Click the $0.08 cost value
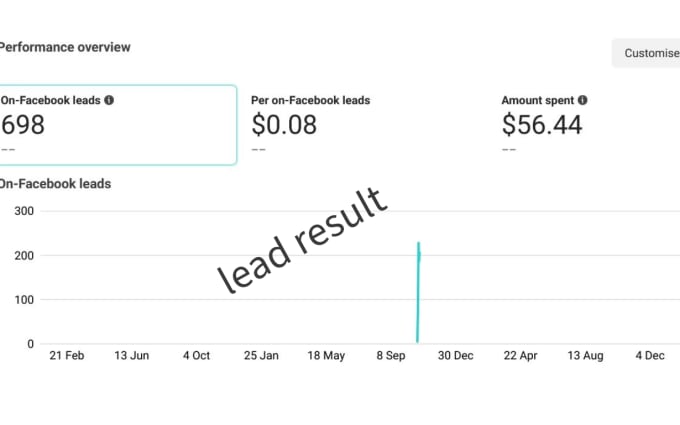 point(284,125)
